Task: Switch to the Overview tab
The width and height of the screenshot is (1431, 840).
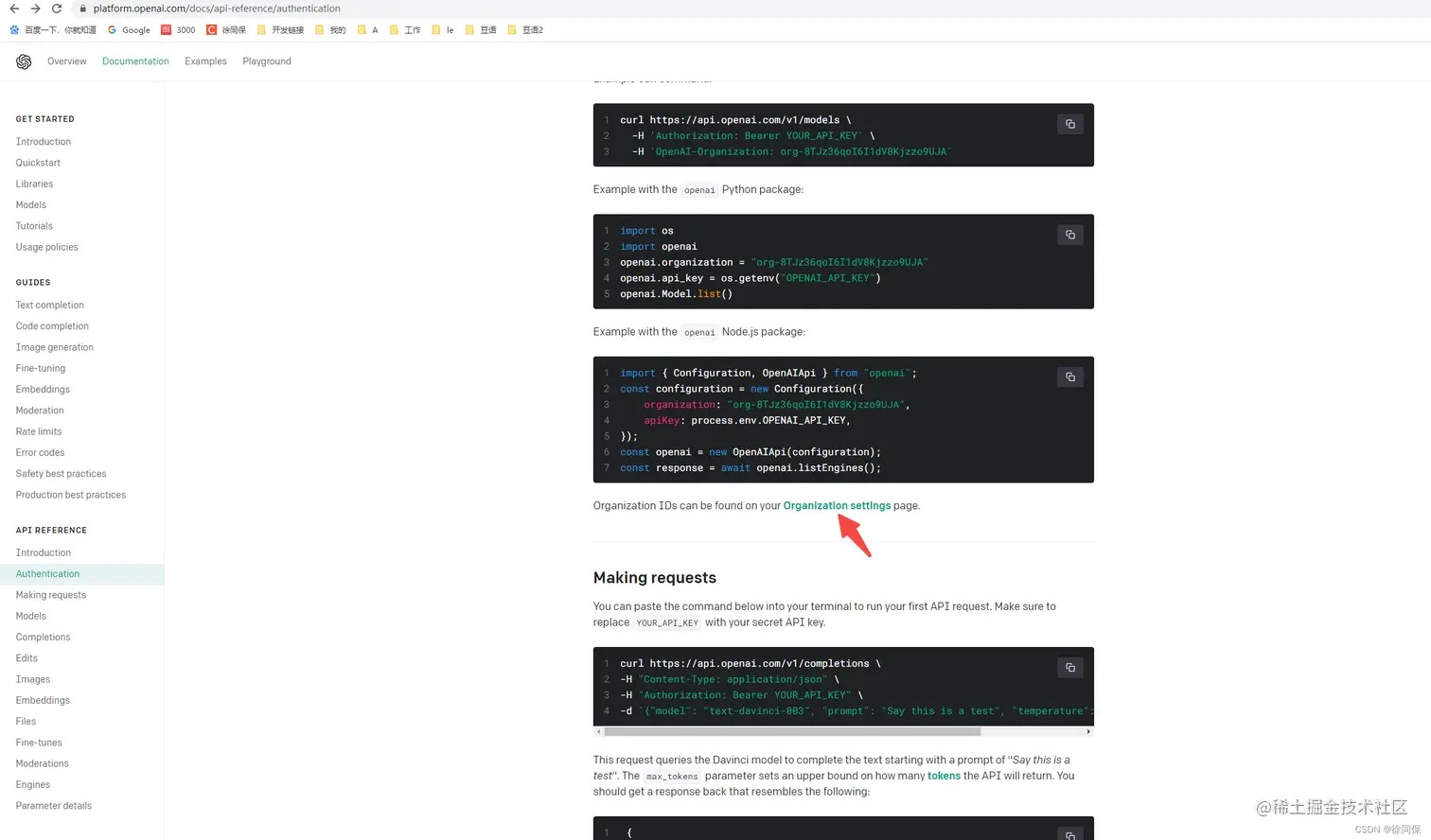Action: click(x=67, y=61)
